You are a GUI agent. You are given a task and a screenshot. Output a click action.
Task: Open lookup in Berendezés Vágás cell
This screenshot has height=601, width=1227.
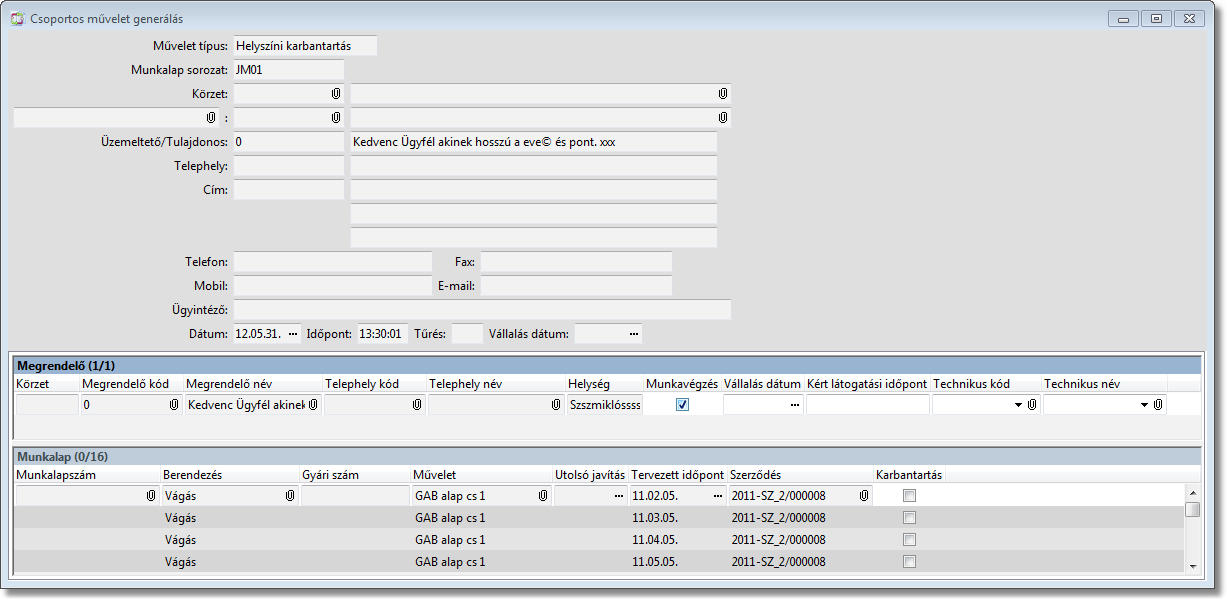289,495
